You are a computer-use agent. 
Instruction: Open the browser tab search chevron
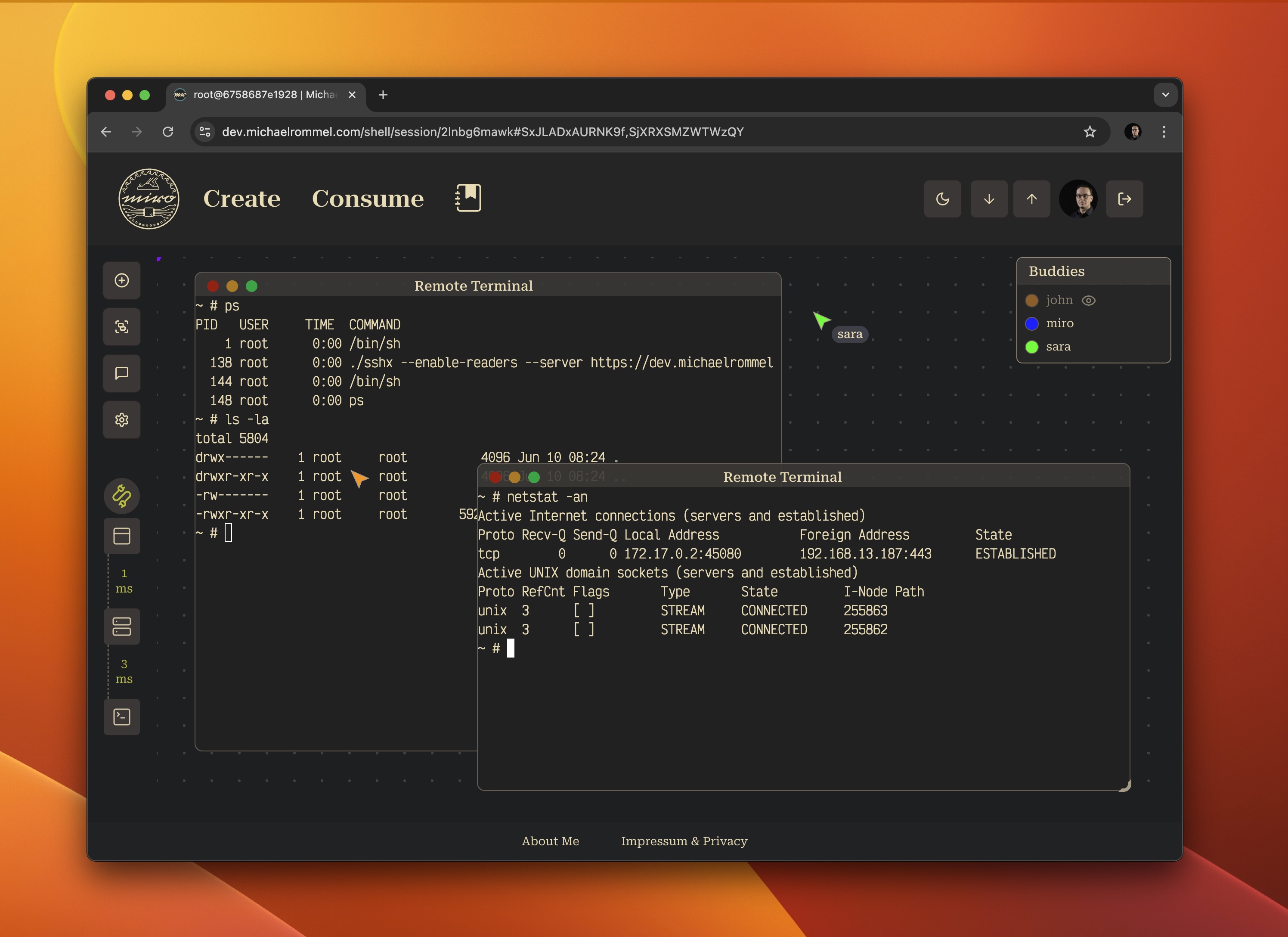tap(1165, 94)
